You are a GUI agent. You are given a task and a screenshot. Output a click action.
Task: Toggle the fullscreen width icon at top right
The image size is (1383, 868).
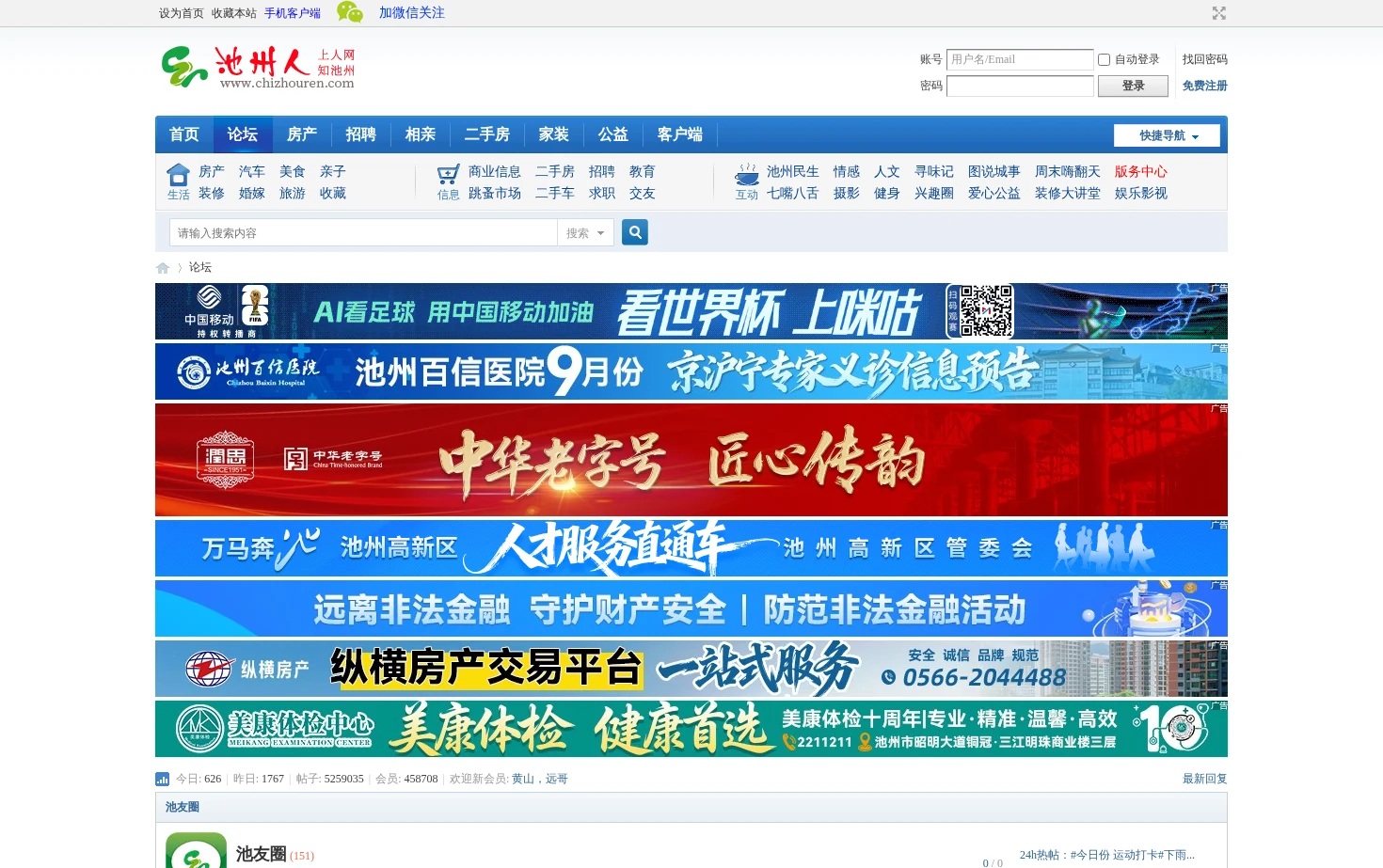(x=1219, y=13)
